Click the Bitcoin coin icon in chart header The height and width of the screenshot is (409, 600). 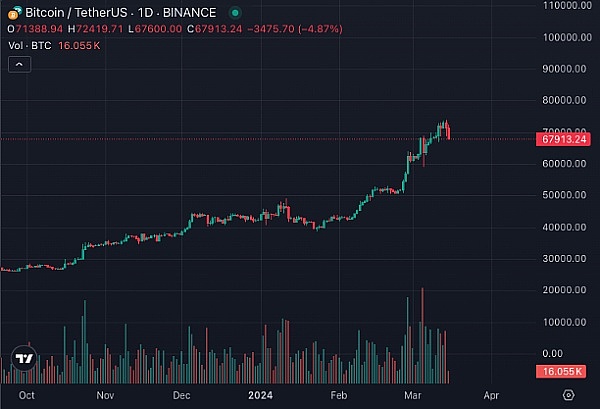12,12
